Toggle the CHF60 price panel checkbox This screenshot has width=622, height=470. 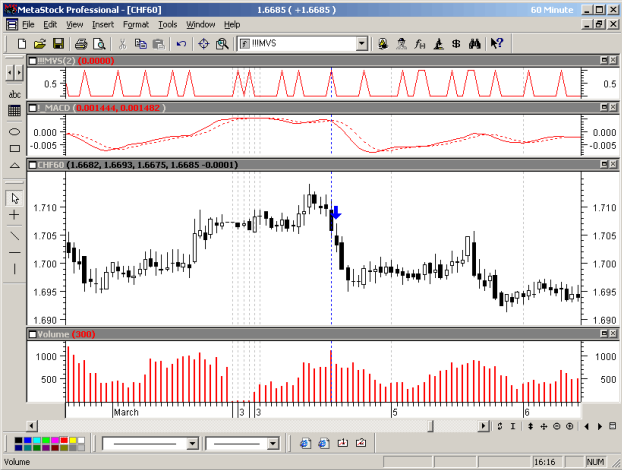[33, 165]
